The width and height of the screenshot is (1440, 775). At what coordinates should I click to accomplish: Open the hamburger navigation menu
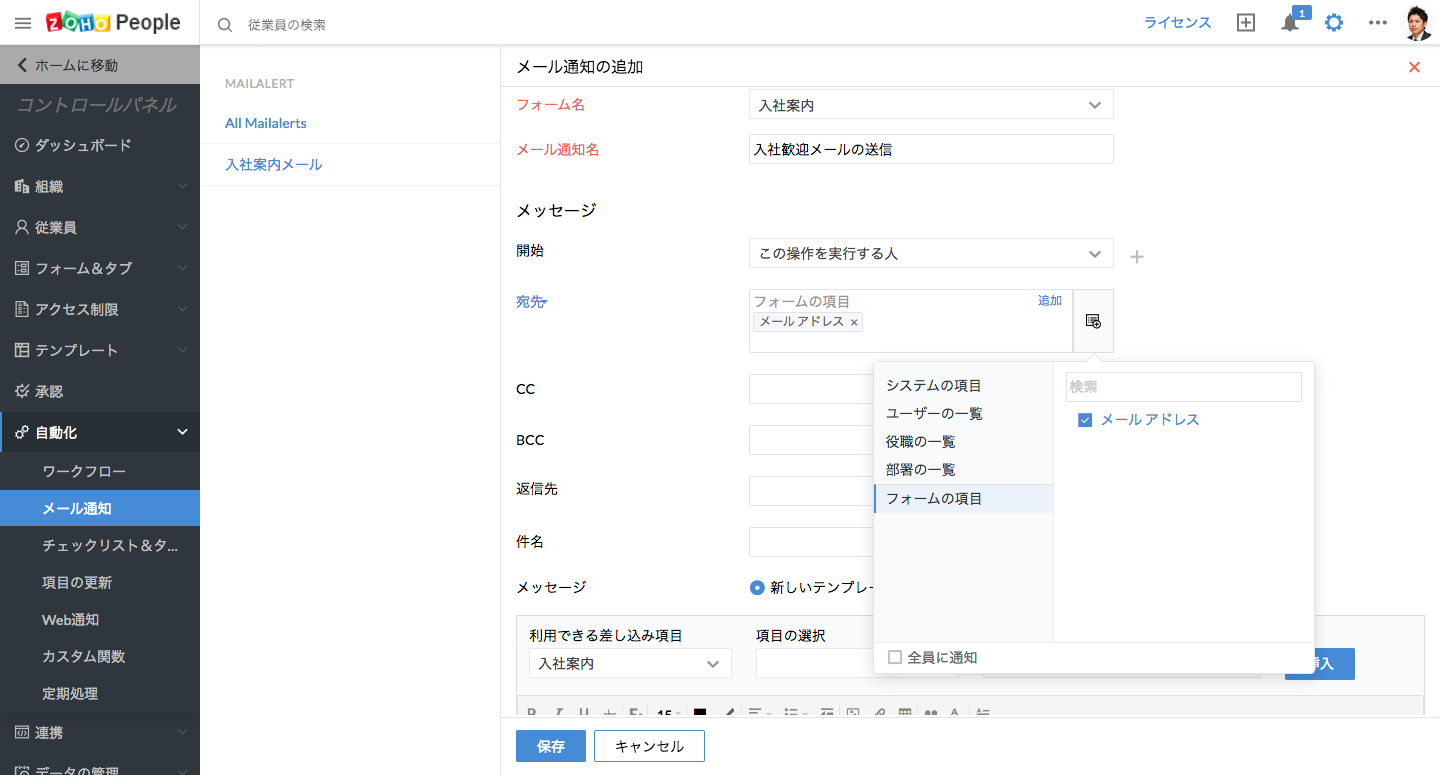click(23, 23)
